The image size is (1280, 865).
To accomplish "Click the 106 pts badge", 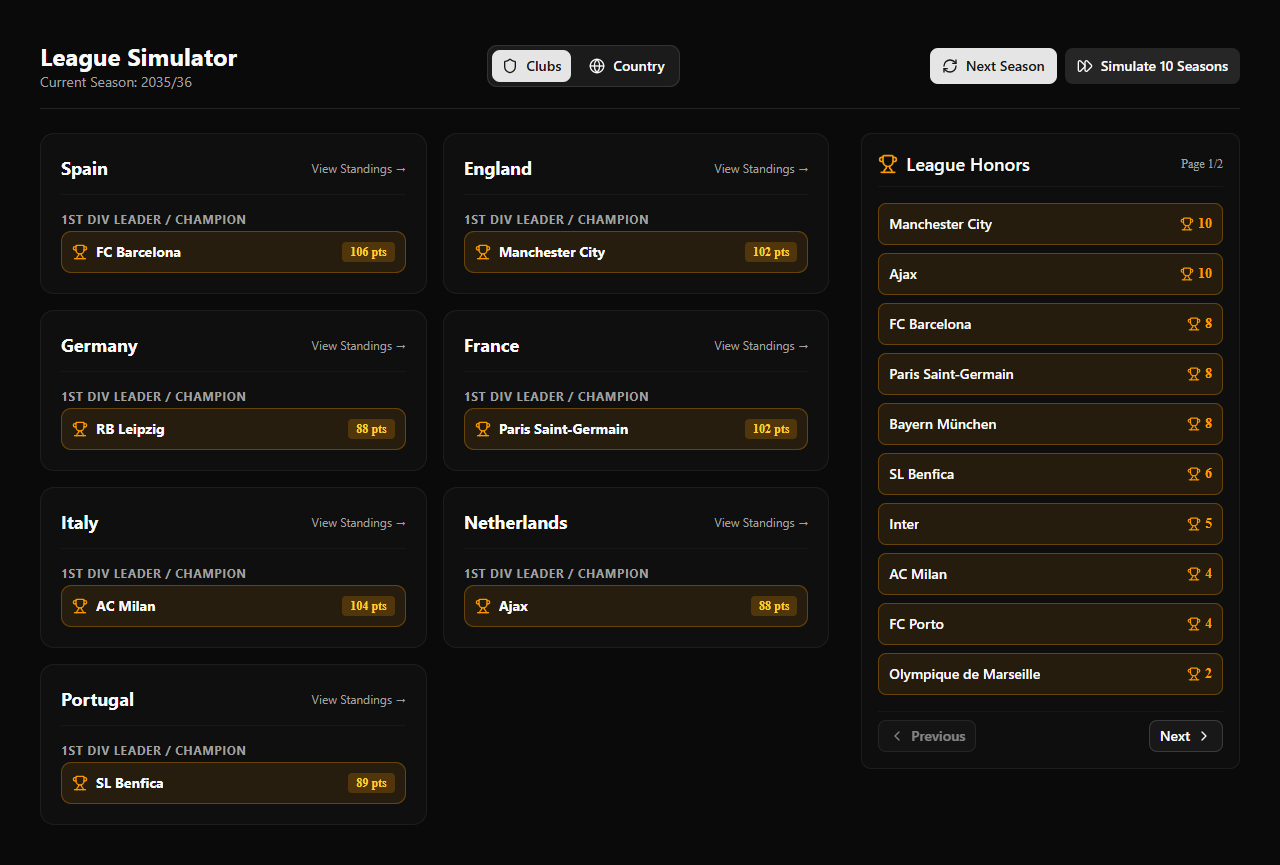I will (368, 252).
